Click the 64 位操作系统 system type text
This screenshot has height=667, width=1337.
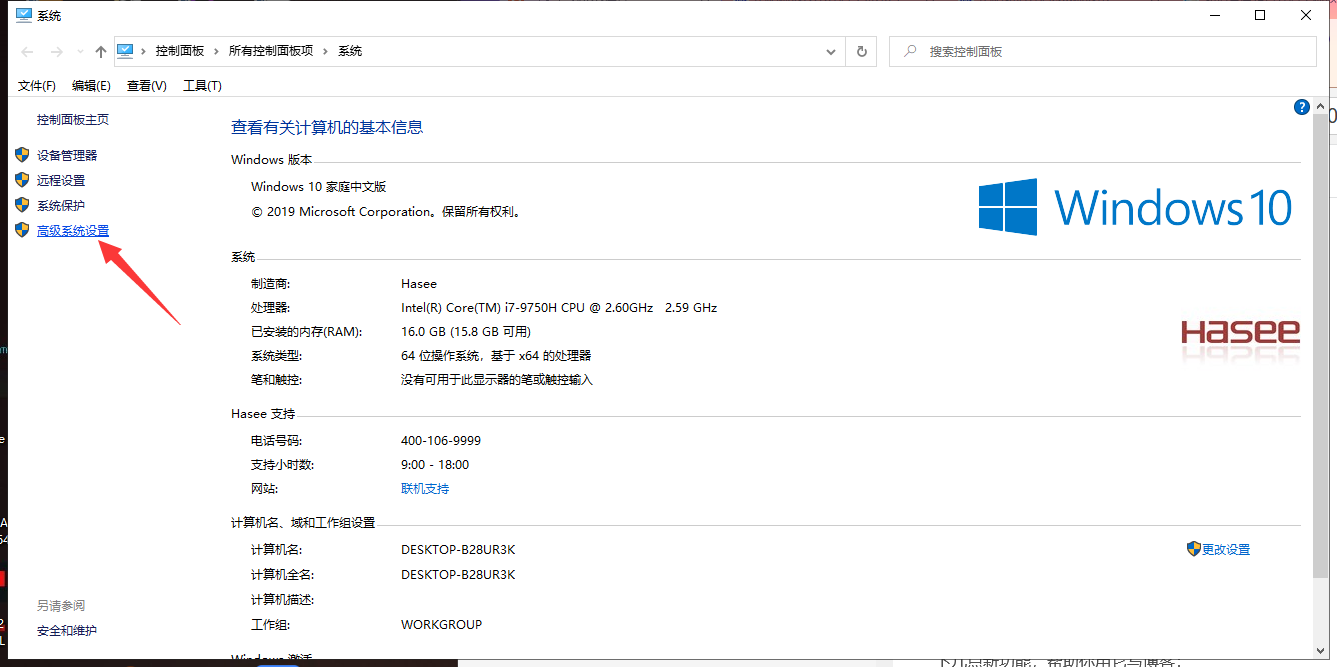(496, 356)
